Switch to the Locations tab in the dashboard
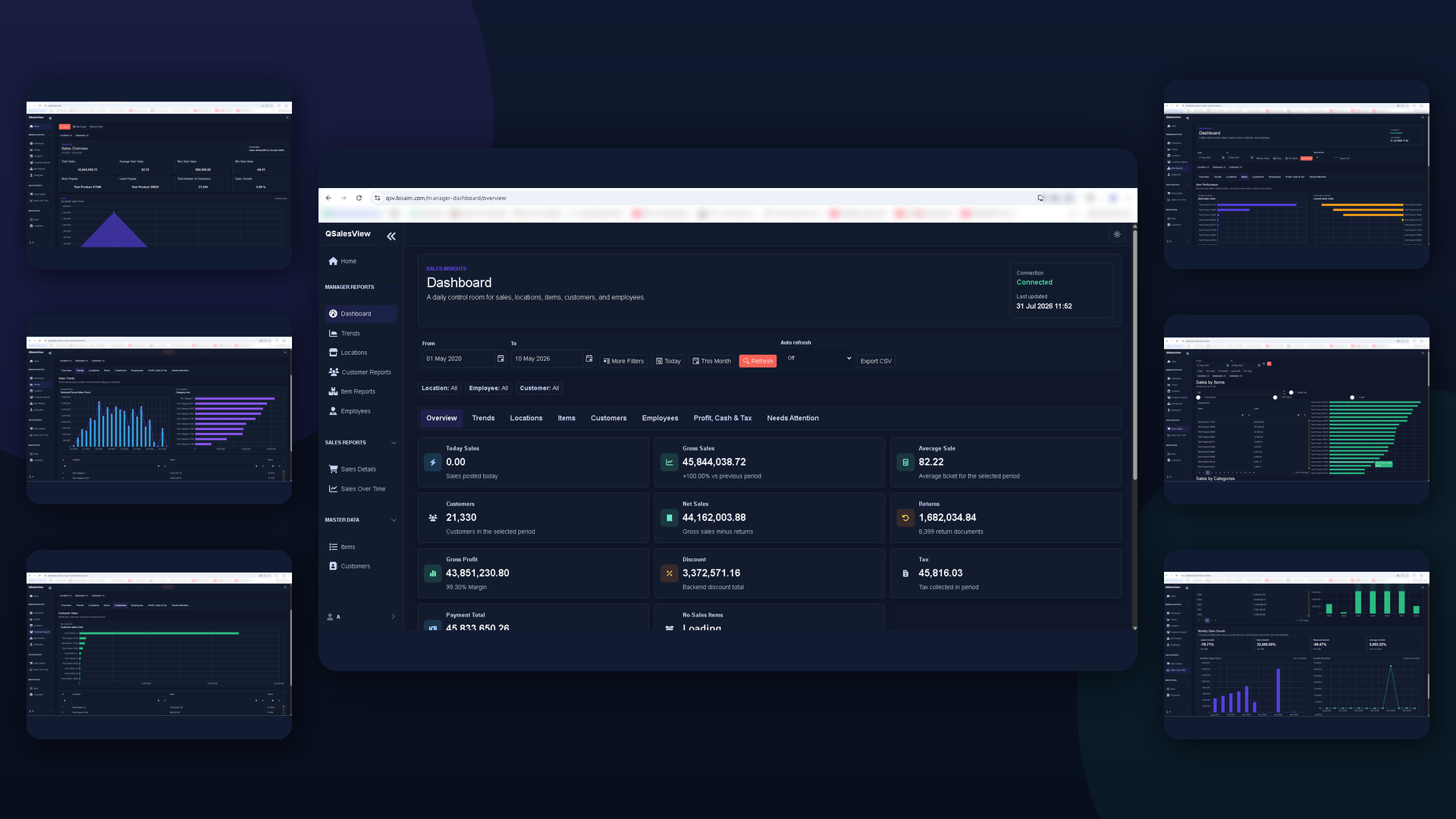 coord(526,418)
